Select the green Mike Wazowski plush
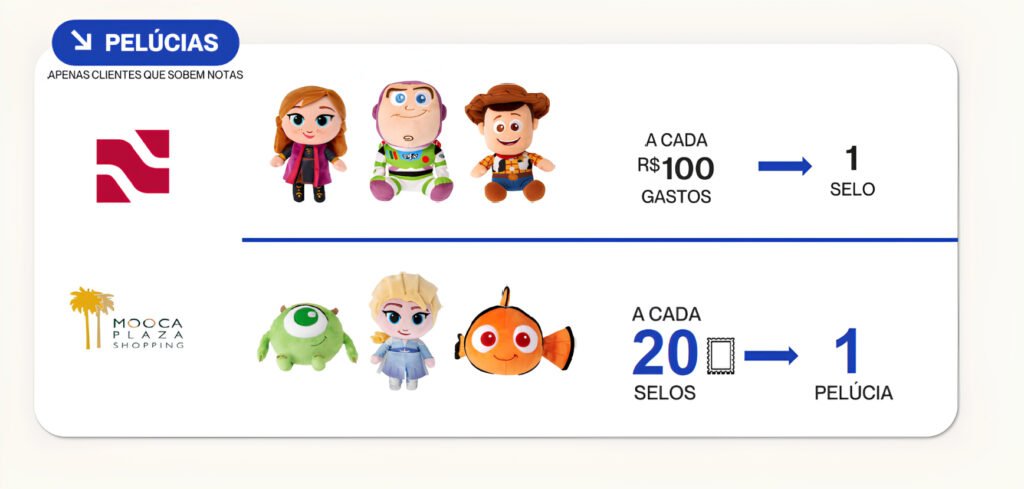Image resolution: width=1024 pixels, height=489 pixels. pyautogui.click(x=307, y=336)
